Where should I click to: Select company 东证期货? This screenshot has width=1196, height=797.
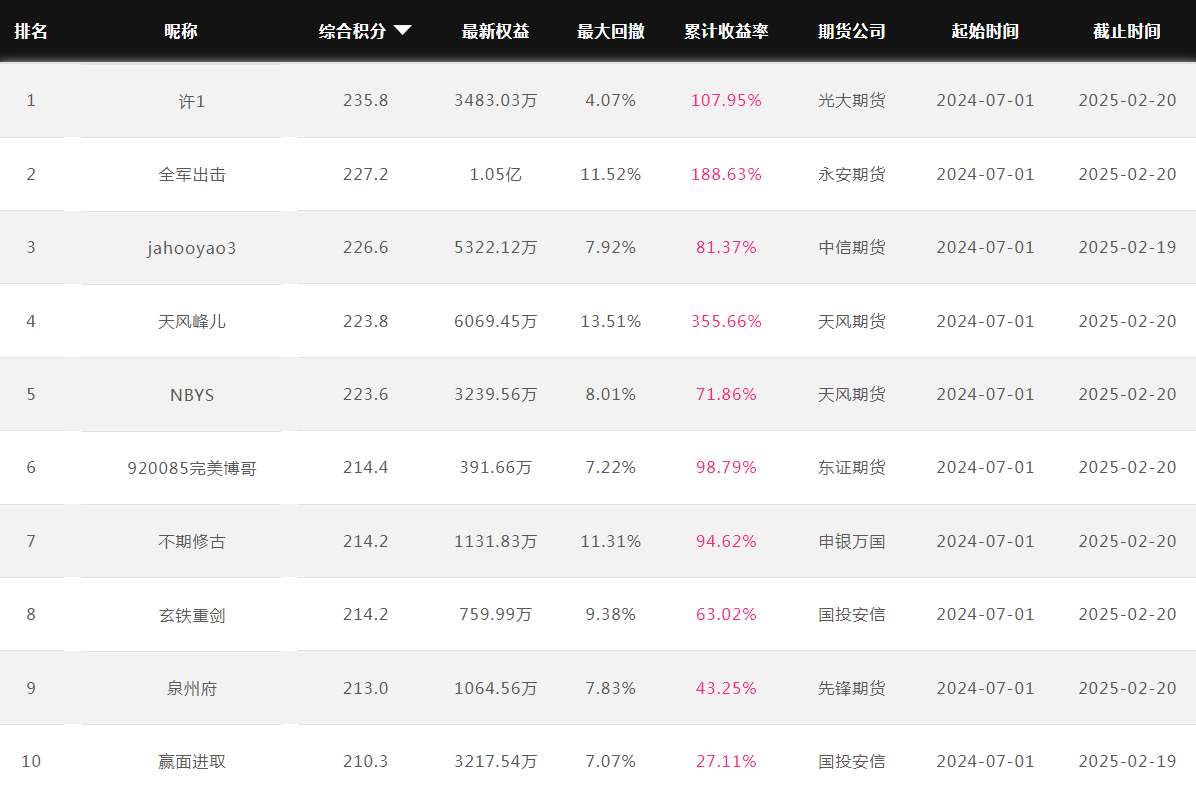point(852,468)
